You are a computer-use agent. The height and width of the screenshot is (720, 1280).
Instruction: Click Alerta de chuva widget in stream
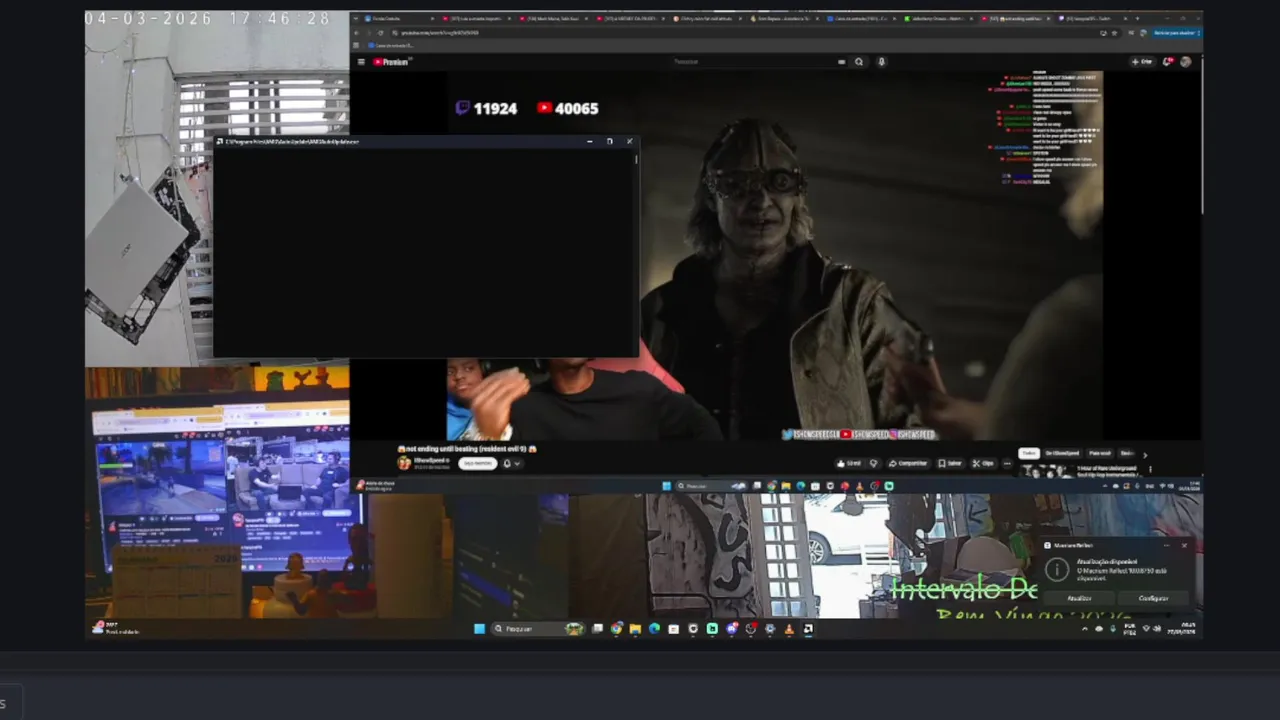pos(375,486)
